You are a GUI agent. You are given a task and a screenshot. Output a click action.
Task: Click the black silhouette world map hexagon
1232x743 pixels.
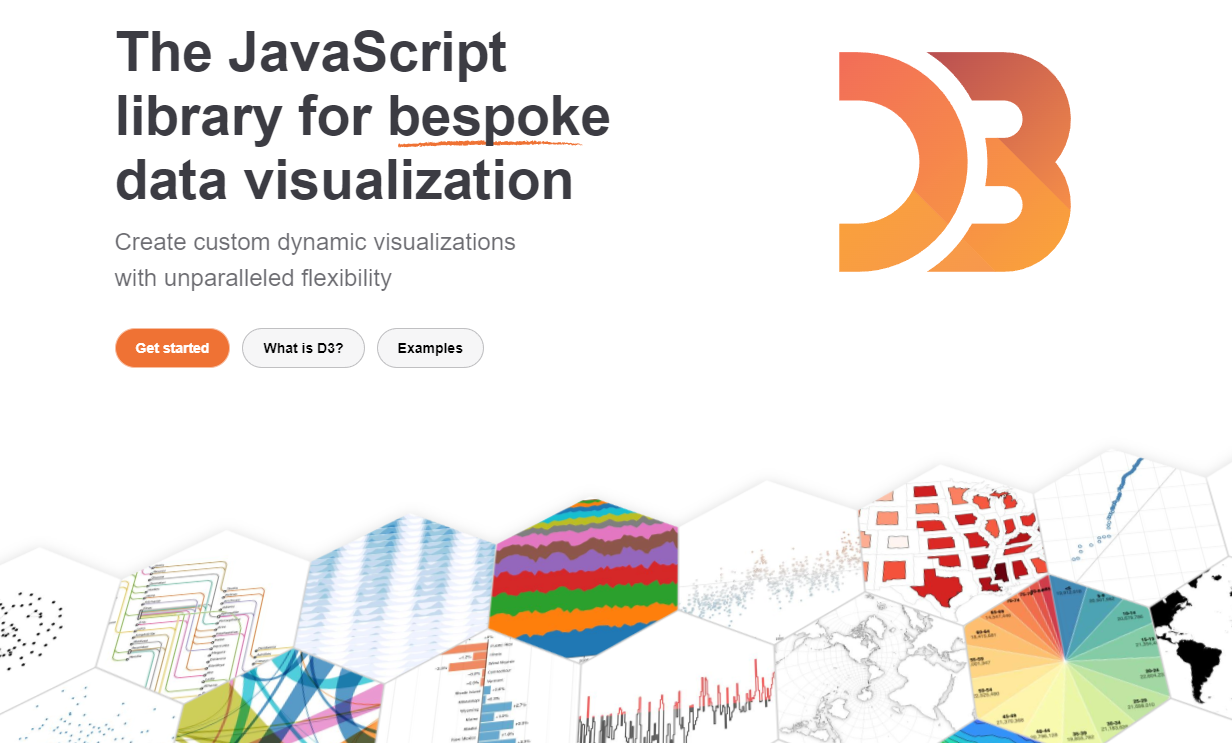[x=1195, y=640]
